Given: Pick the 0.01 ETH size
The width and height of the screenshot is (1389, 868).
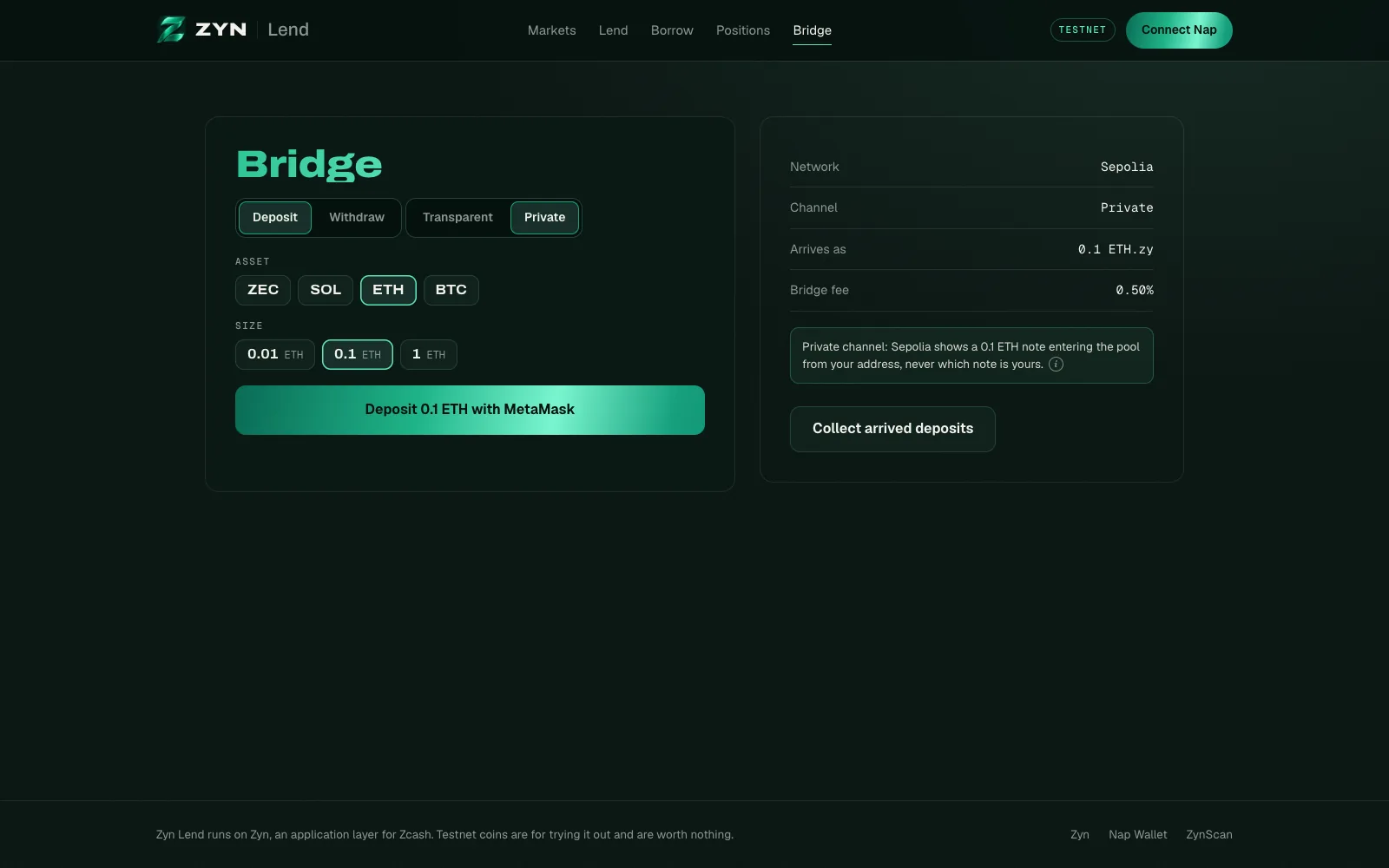Looking at the screenshot, I should (x=275, y=354).
